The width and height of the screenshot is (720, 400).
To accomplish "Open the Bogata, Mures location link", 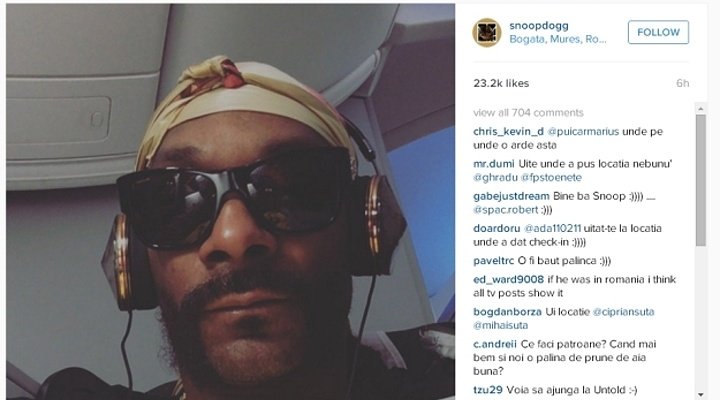I will [557, 39].
